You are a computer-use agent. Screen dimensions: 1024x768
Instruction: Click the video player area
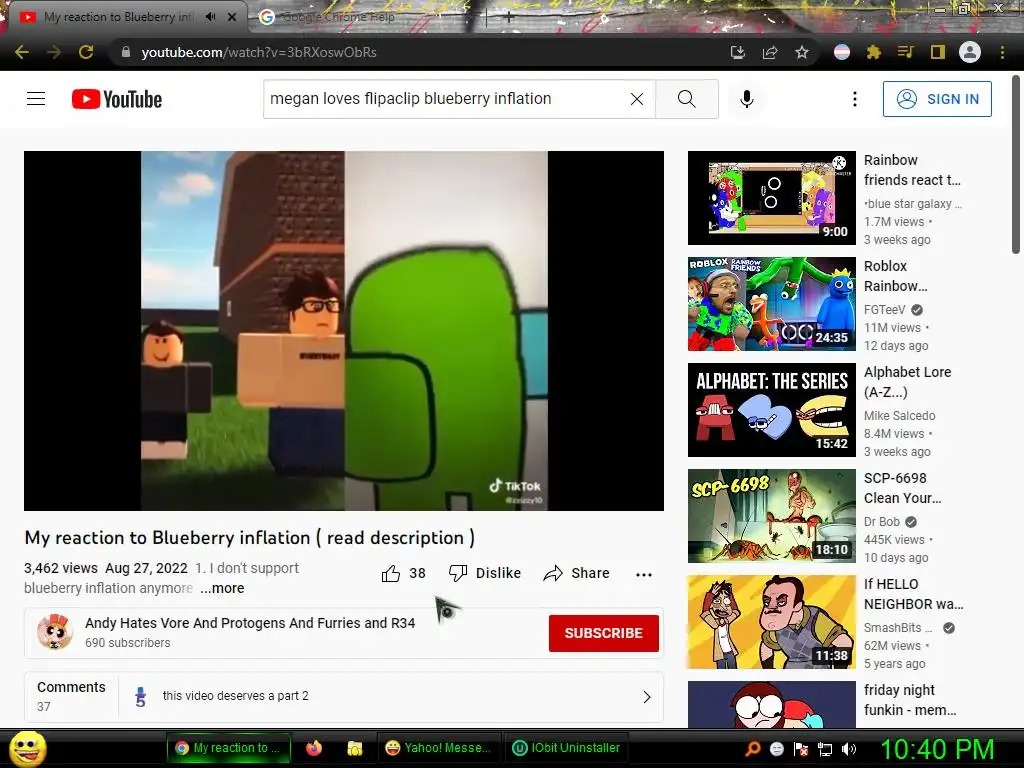tap(344, 330)
